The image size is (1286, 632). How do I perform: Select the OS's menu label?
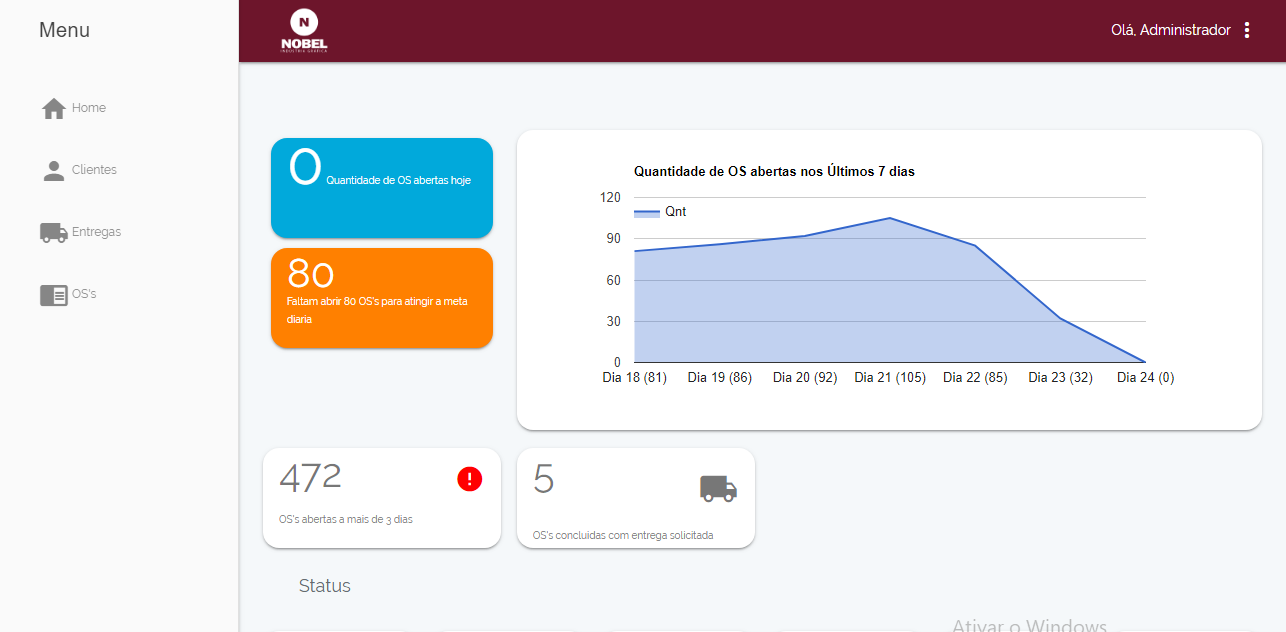(84, 294)
